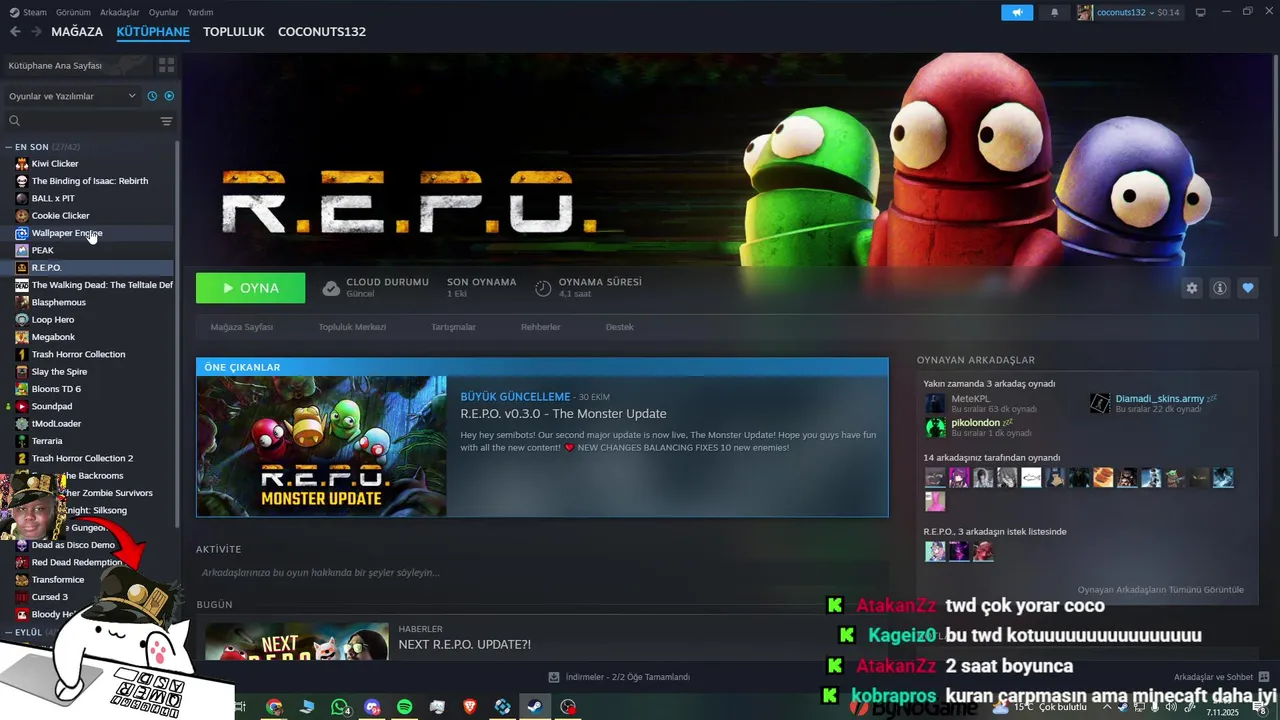Click the play time clock icon
Viewport: 1280px width, 720px height.
click(543, 288)
